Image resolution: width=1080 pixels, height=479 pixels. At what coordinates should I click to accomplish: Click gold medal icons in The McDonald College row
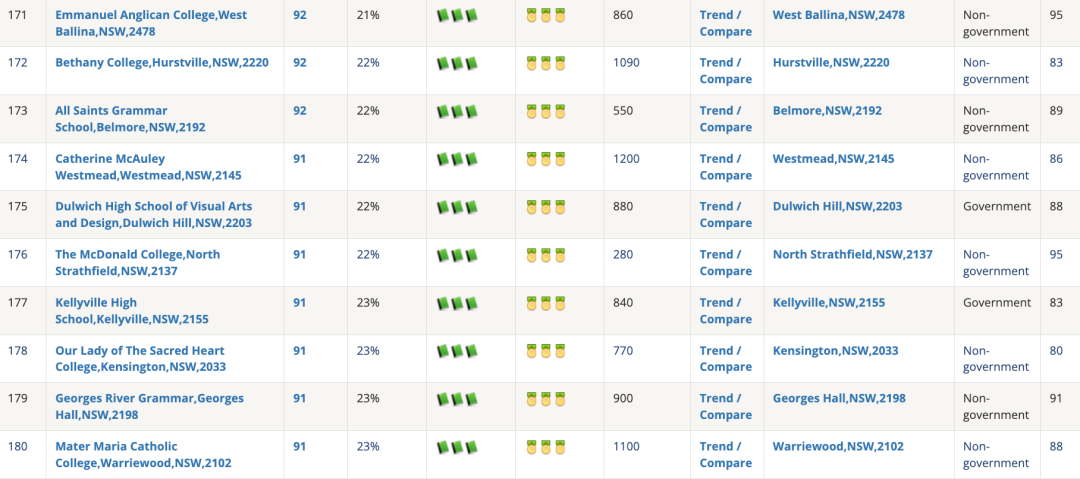(546, 255)
